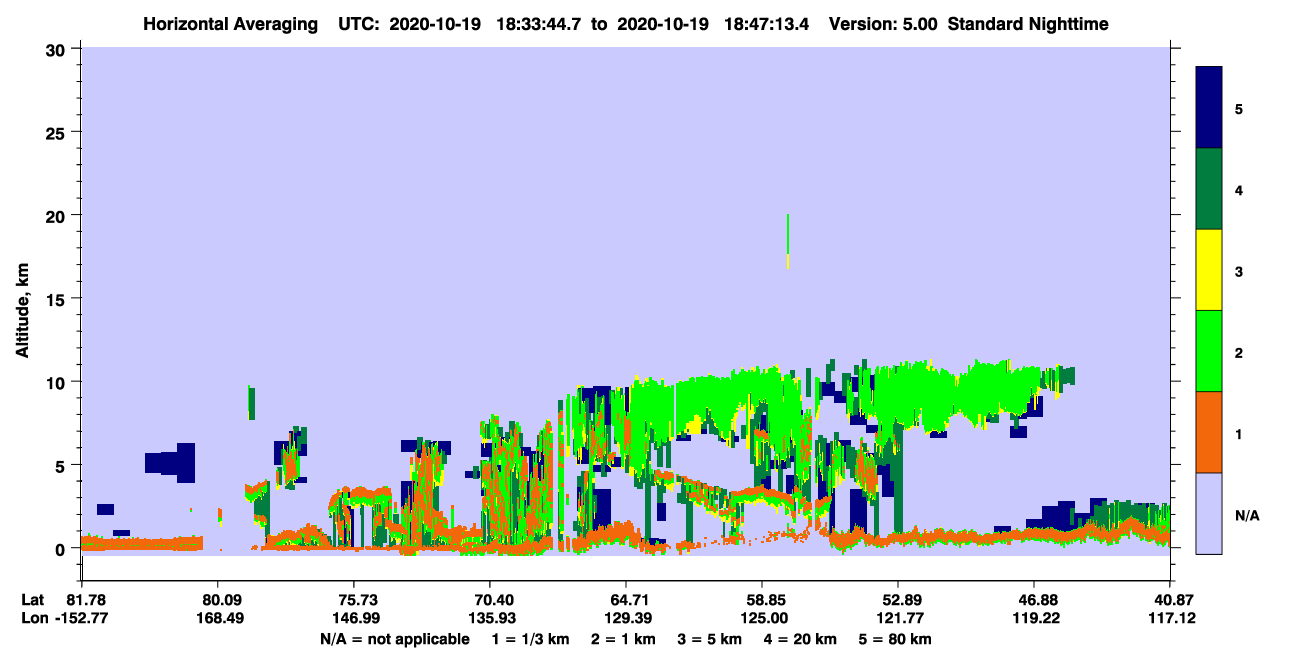This screenshot has height=667, width=1300.
Task: Click the '2 = 1 km' legend entry
Action: click(623, 639)
